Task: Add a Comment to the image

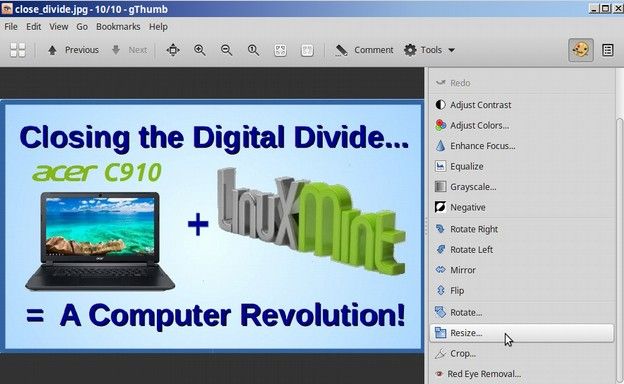Action: click(x=364, y=50)
